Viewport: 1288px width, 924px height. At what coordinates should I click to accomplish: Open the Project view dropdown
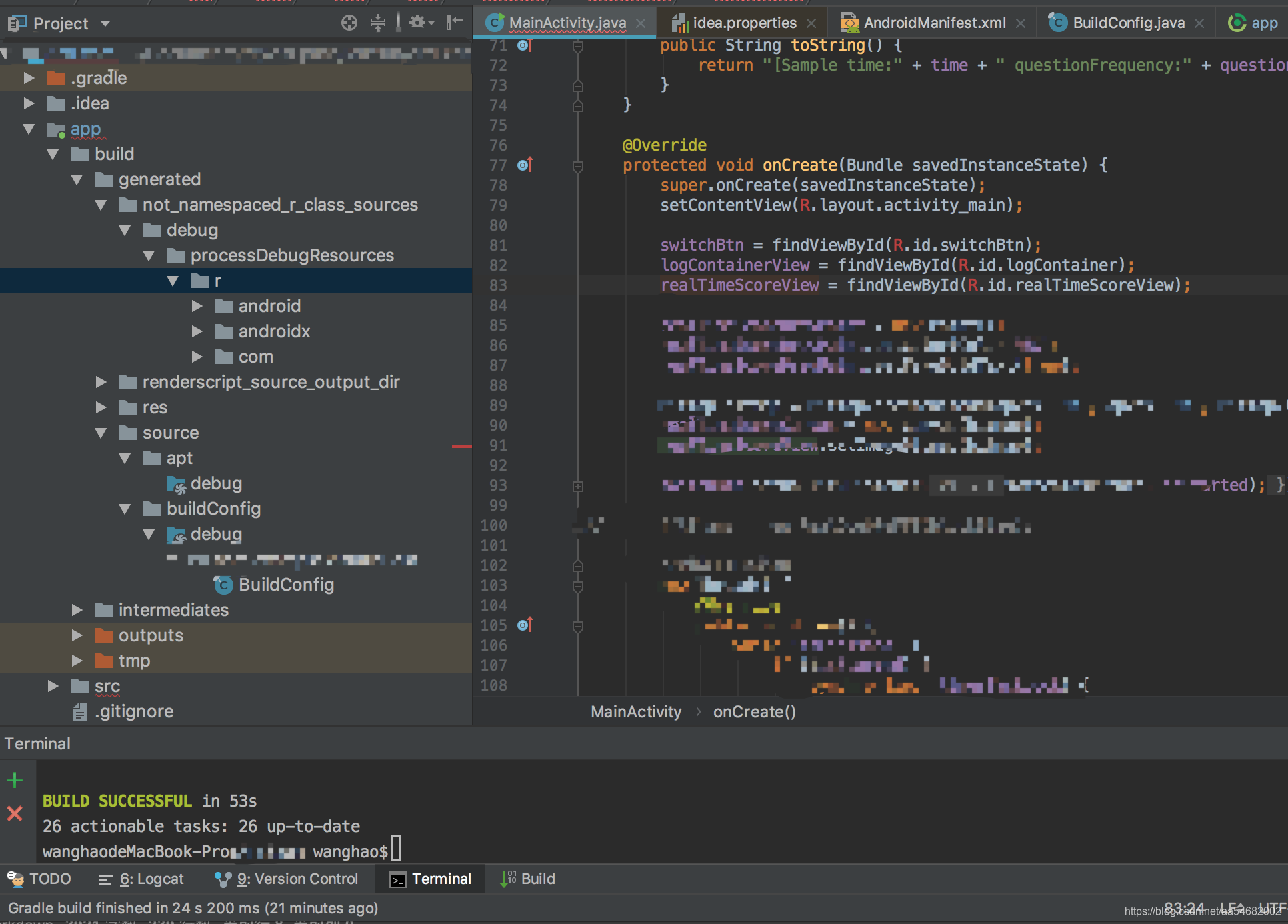(x=105, y=24)
